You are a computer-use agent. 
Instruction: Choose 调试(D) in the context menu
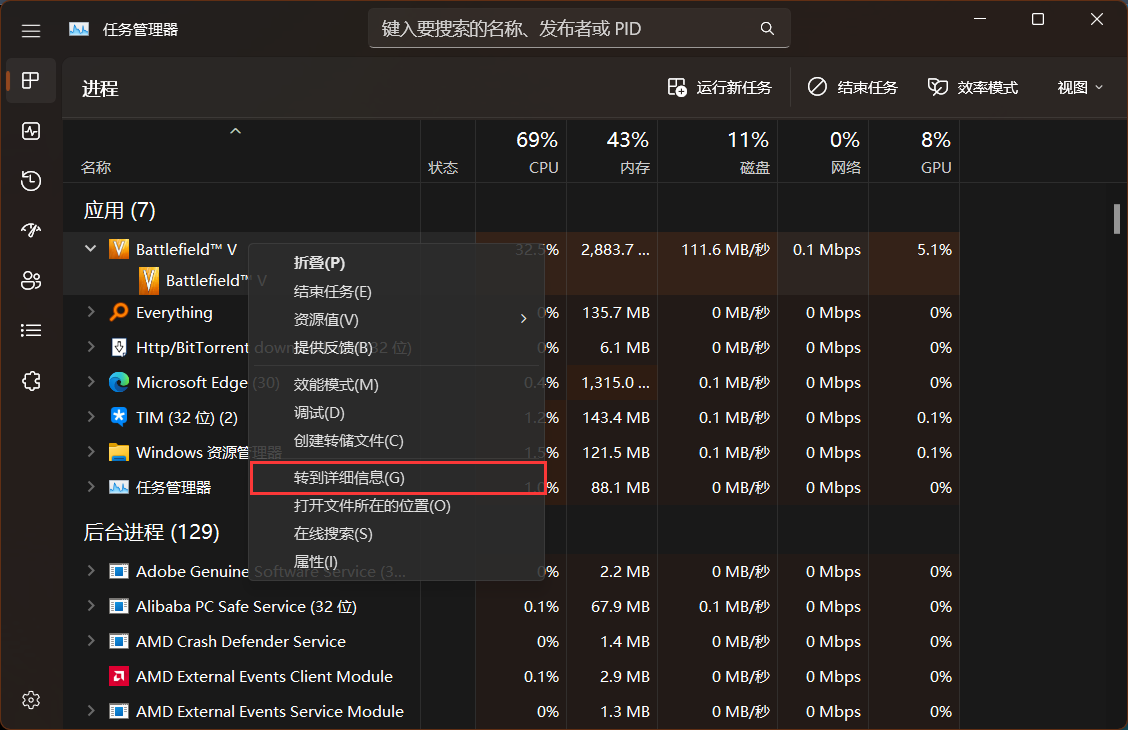click(397, 413)
